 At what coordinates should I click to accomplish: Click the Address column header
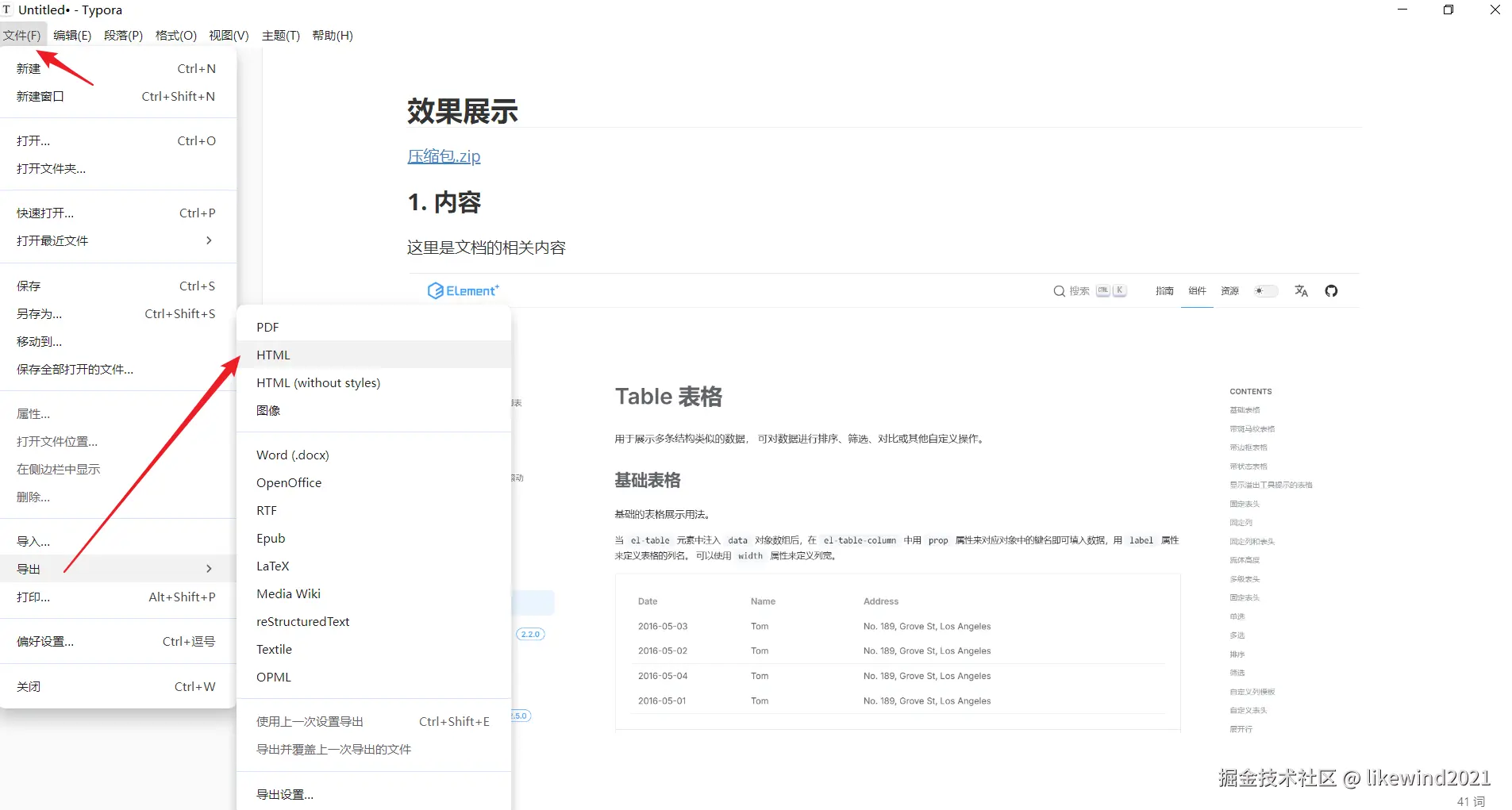click(x=881, y=601)
